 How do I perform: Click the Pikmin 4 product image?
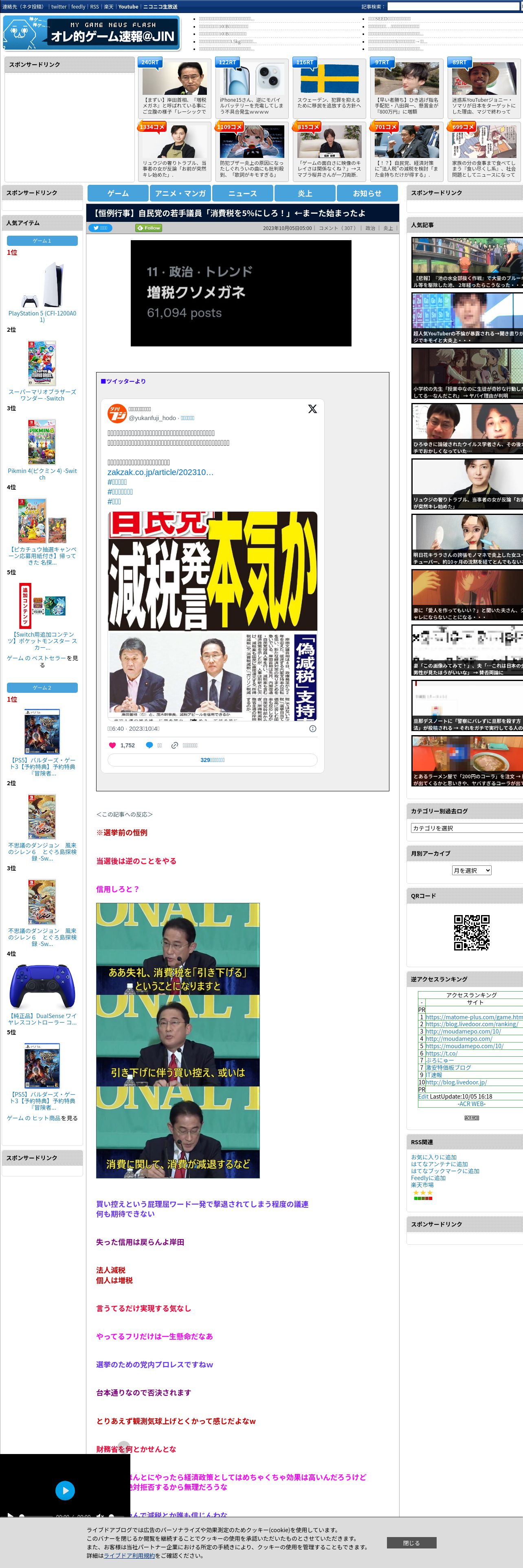point(42,441)
